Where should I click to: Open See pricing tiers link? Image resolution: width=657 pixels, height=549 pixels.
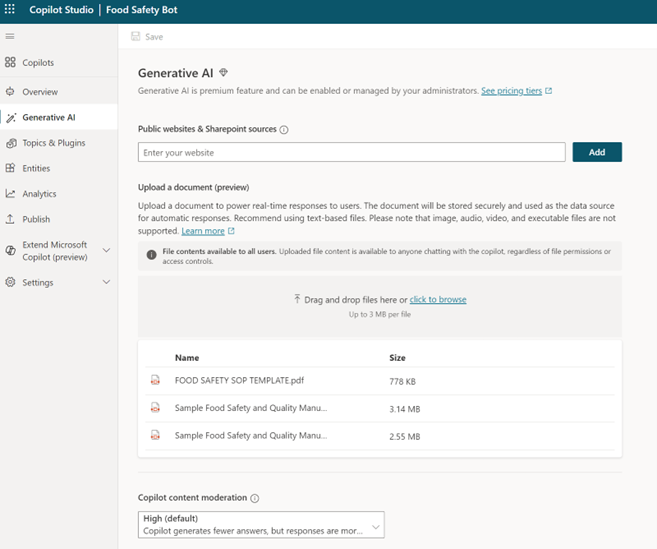tap(511, 91)
